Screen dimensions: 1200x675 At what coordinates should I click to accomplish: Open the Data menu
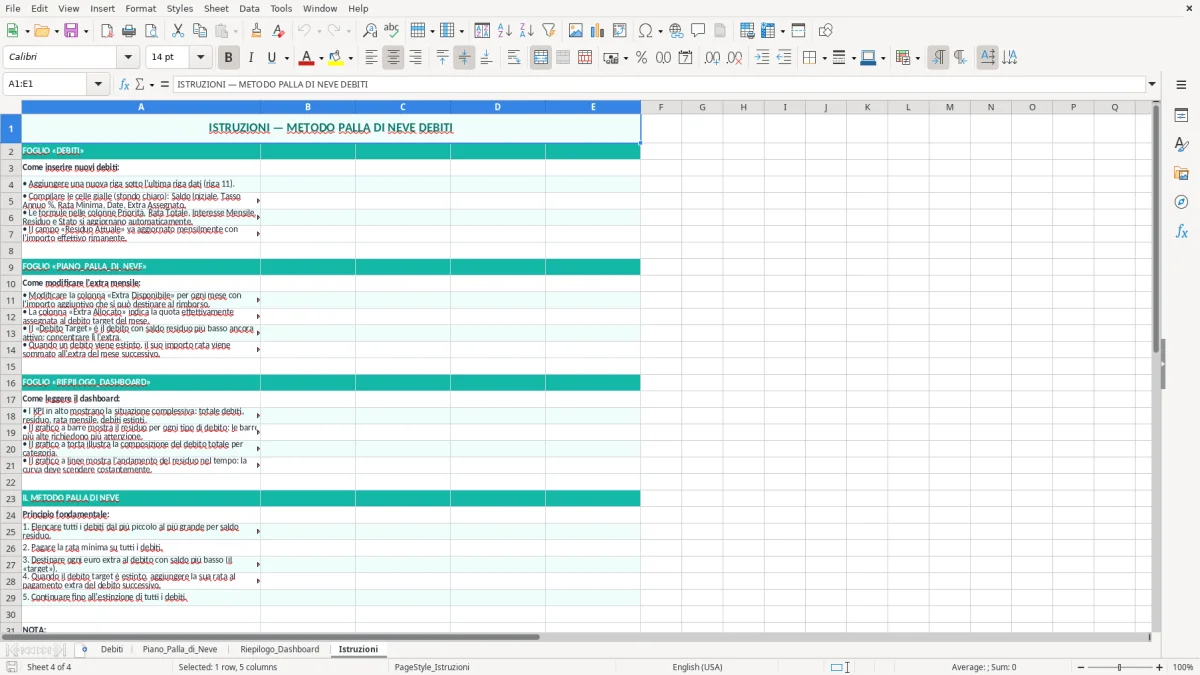click(x=249, y=8)
